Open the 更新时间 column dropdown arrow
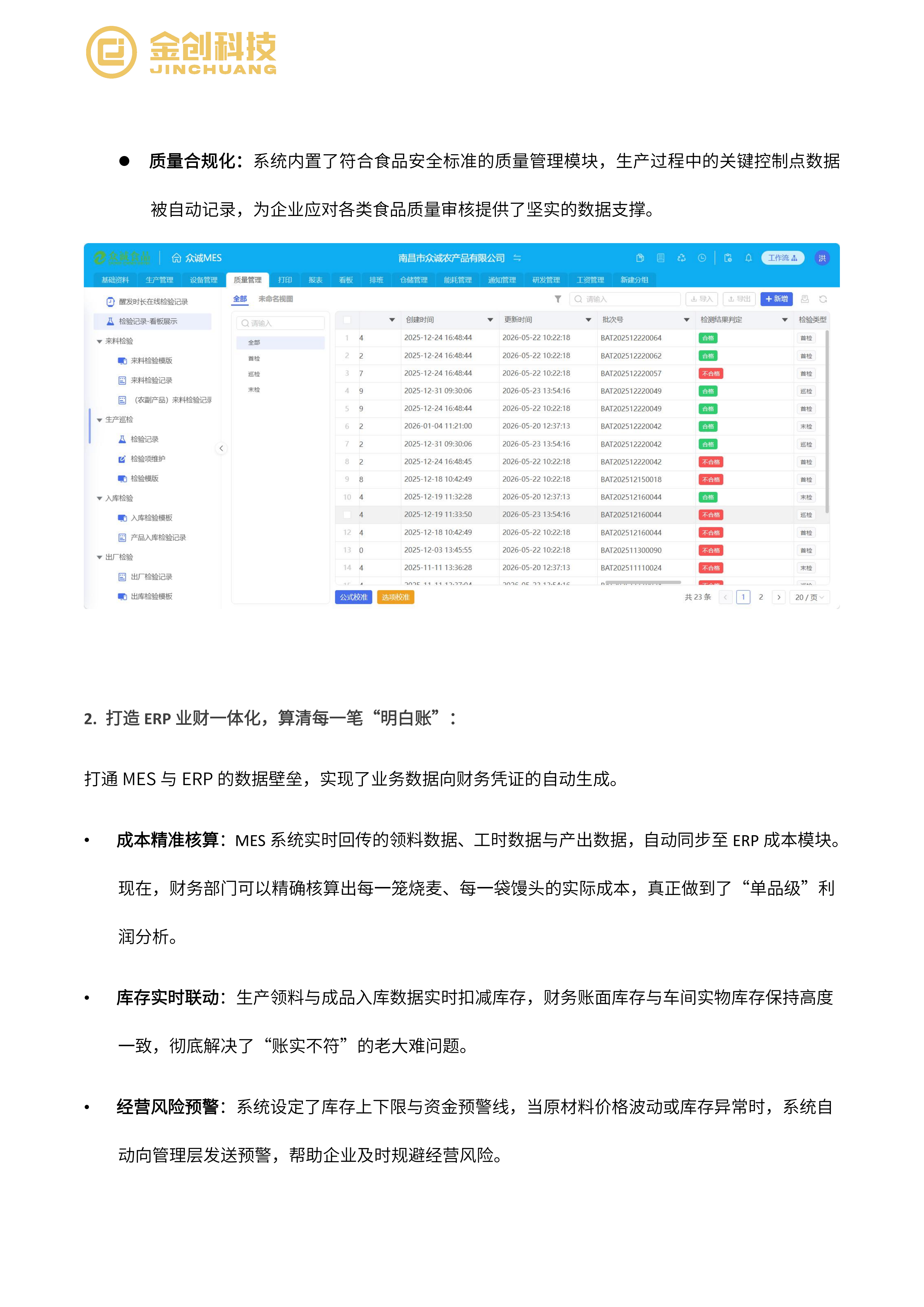The image size is (924, 1307). tap(588, 320)
